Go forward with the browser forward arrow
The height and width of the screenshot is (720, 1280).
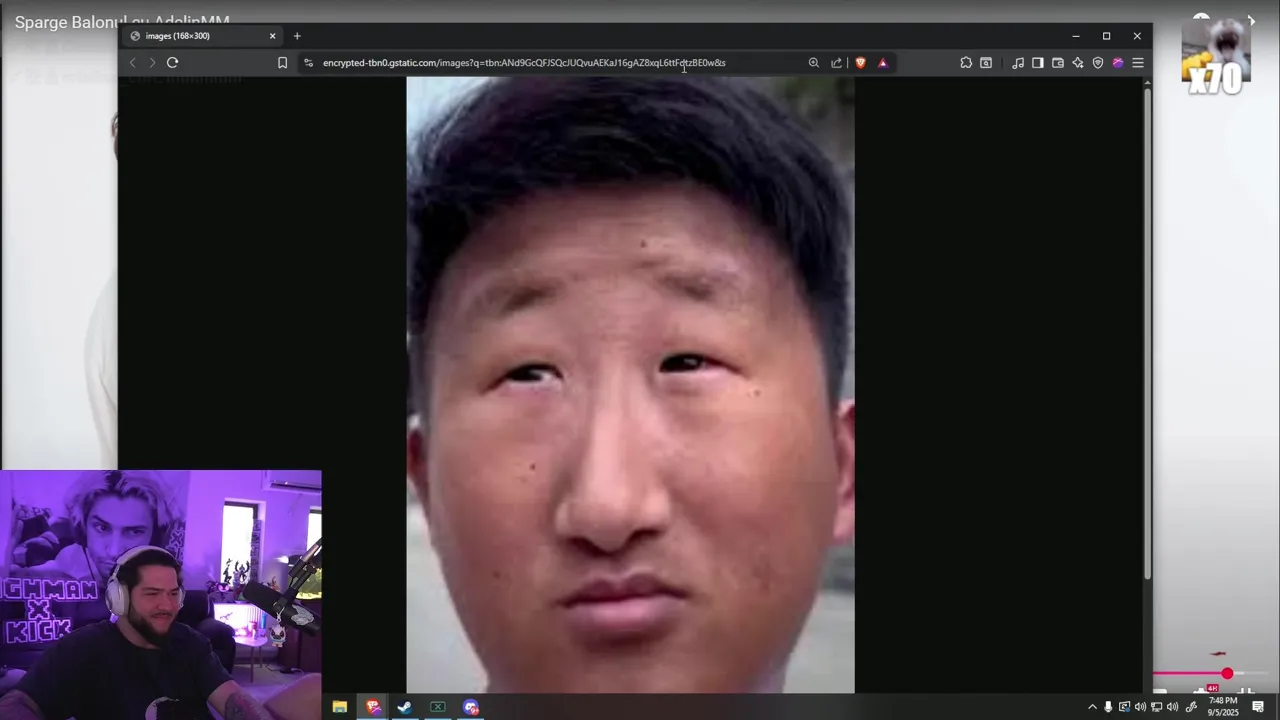pyautogui.click(x=152, y=62)
